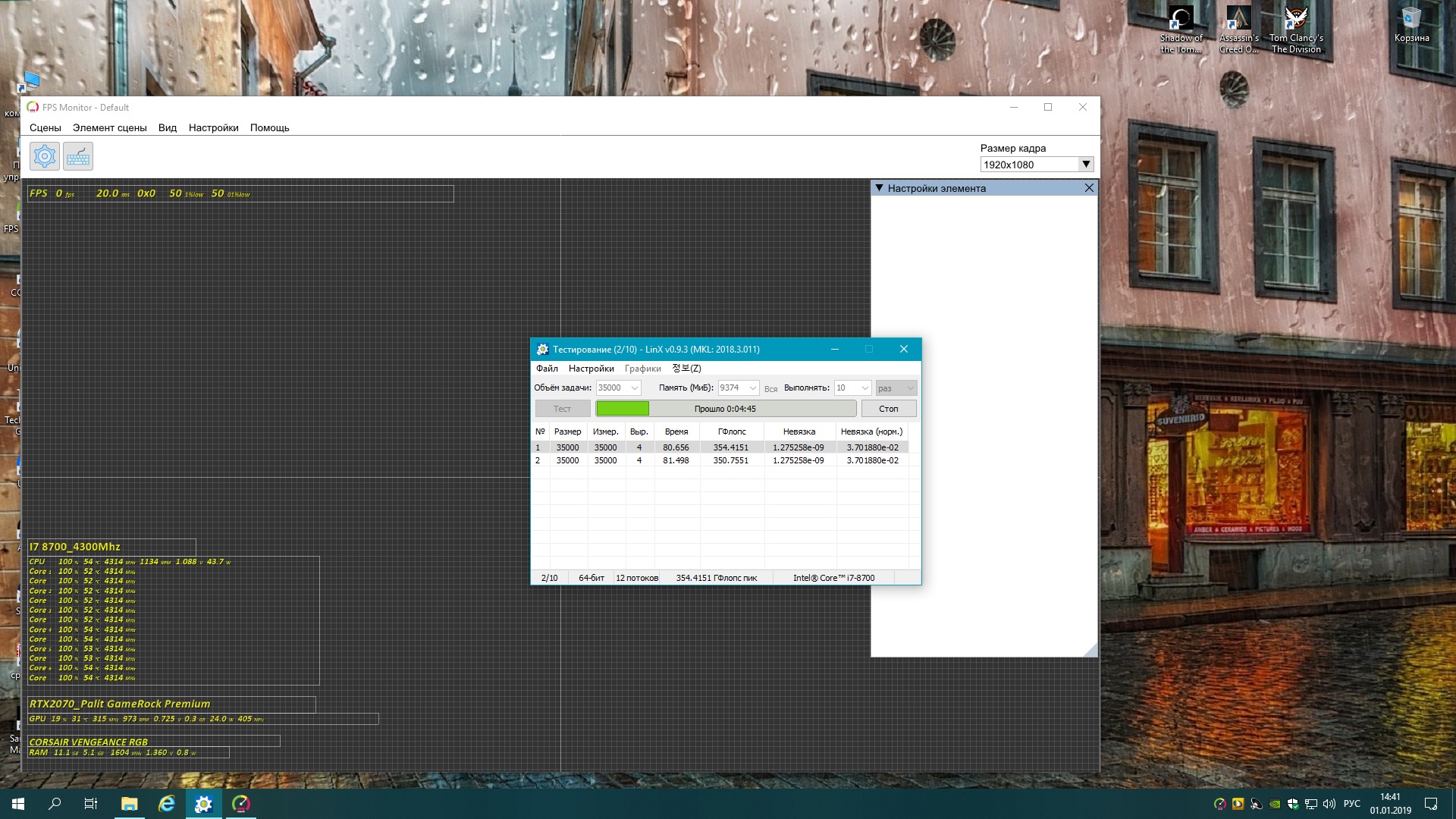This screenshot has width=1456, height=819.
Task: Click the Вся memory link in LinX
Action: point(770,389)
